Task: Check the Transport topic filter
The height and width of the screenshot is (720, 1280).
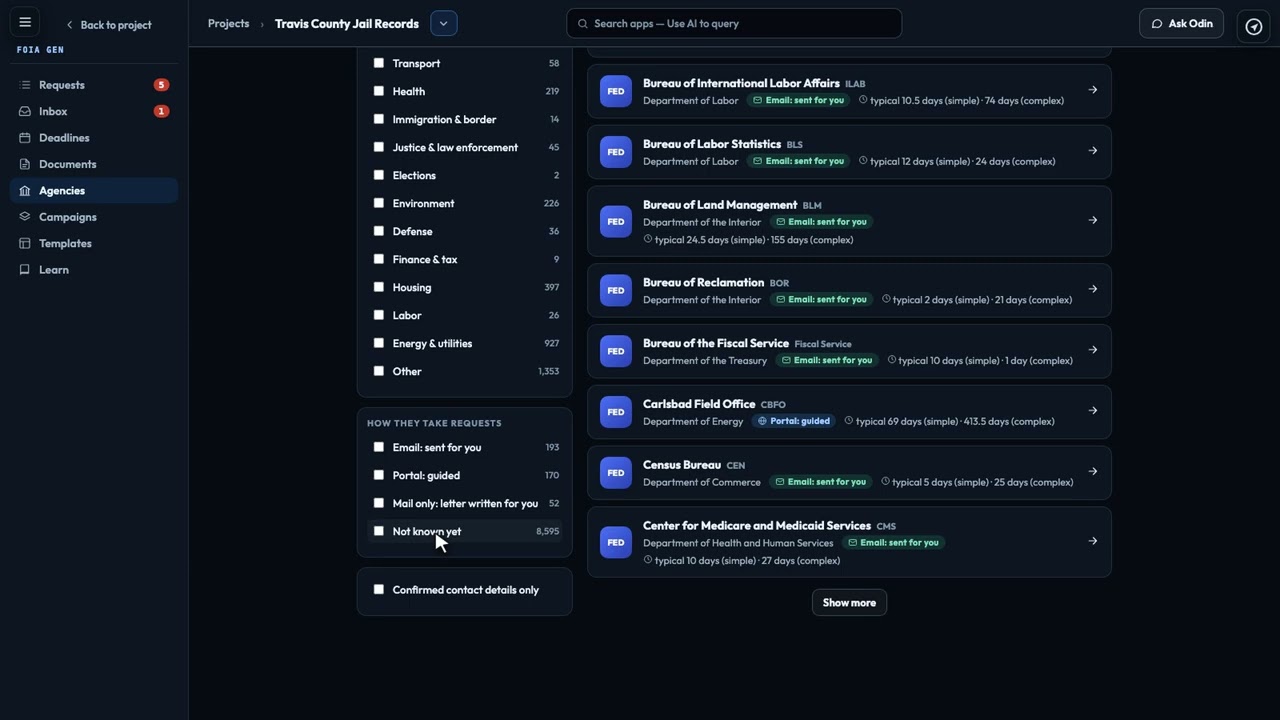Action: [379, 63]
